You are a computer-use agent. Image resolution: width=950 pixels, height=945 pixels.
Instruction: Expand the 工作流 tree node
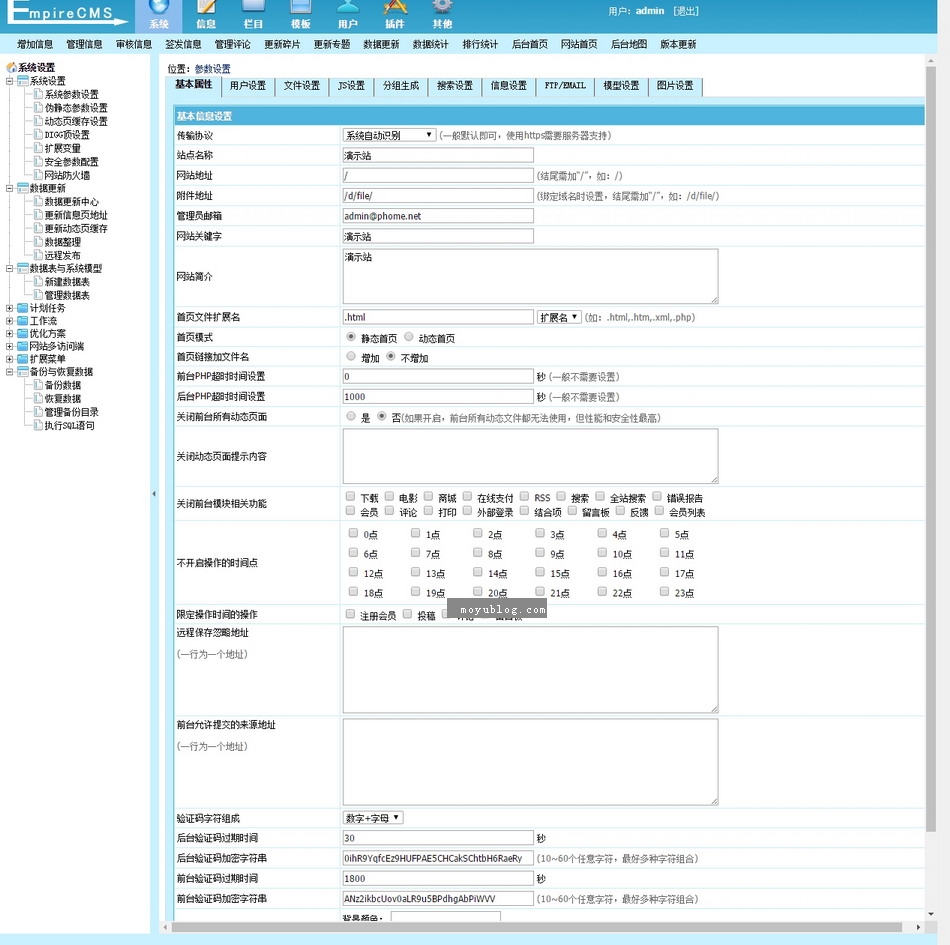(x=9, y=320)
